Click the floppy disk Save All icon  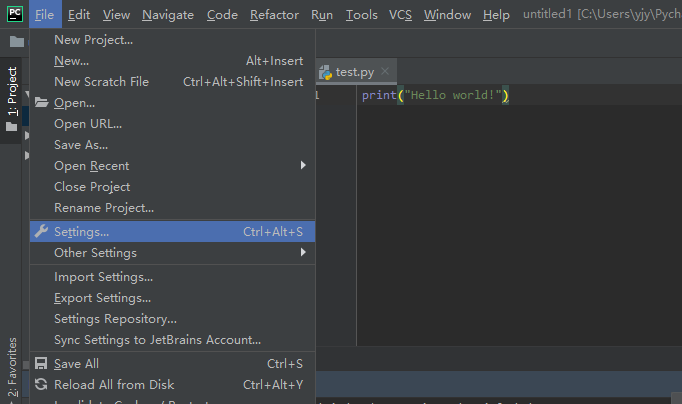click(x=41, y=364)
